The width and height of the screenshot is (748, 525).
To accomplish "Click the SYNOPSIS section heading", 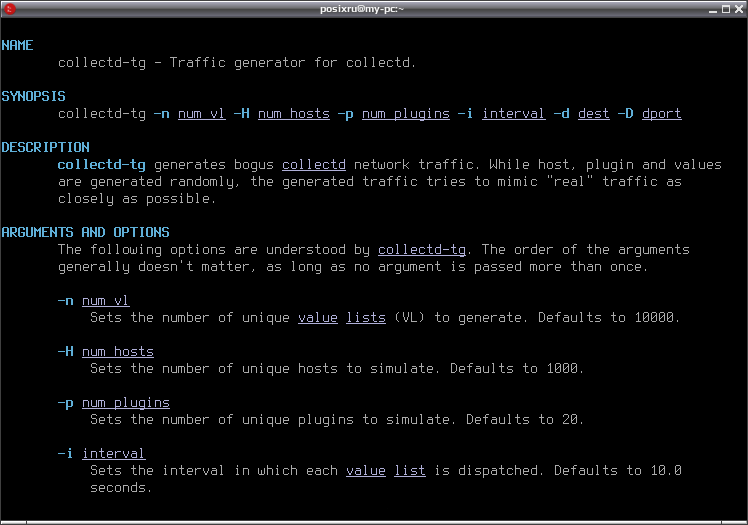I will click(33, 96).
